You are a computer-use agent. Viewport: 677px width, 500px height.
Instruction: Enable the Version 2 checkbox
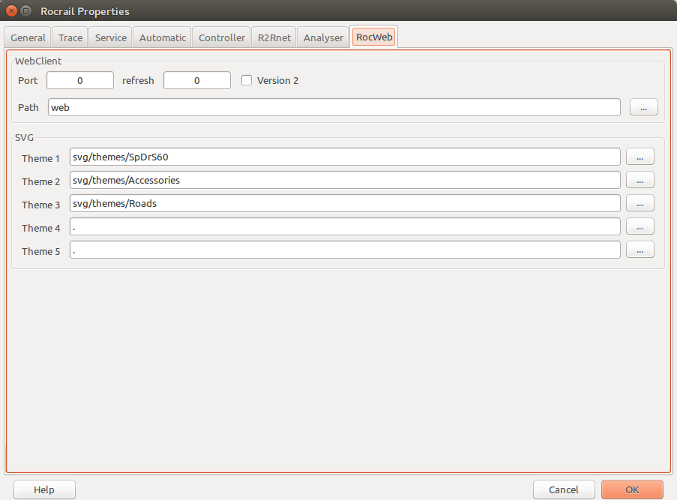tap(247, 80)
